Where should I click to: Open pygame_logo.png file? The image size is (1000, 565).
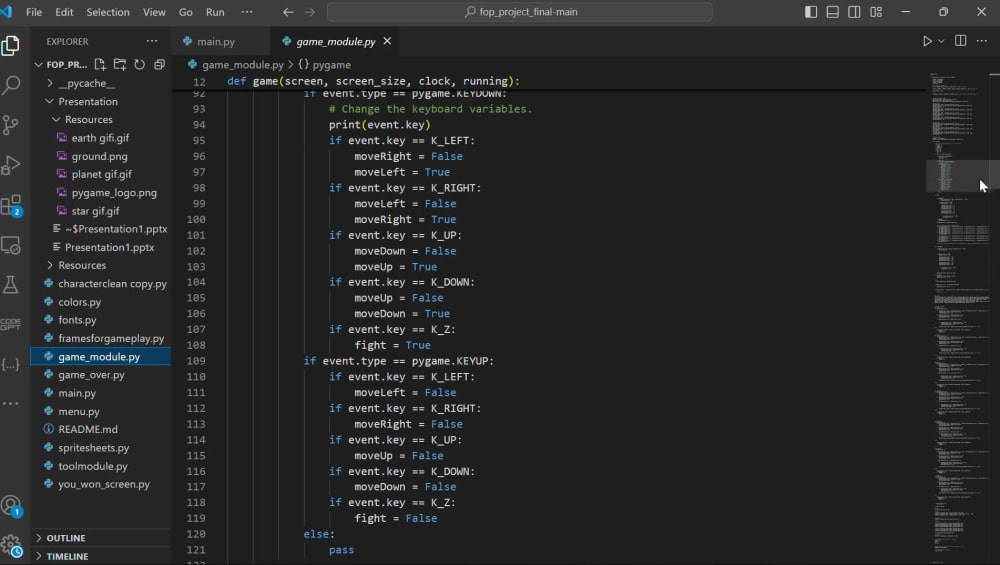(x=114, y=193)
